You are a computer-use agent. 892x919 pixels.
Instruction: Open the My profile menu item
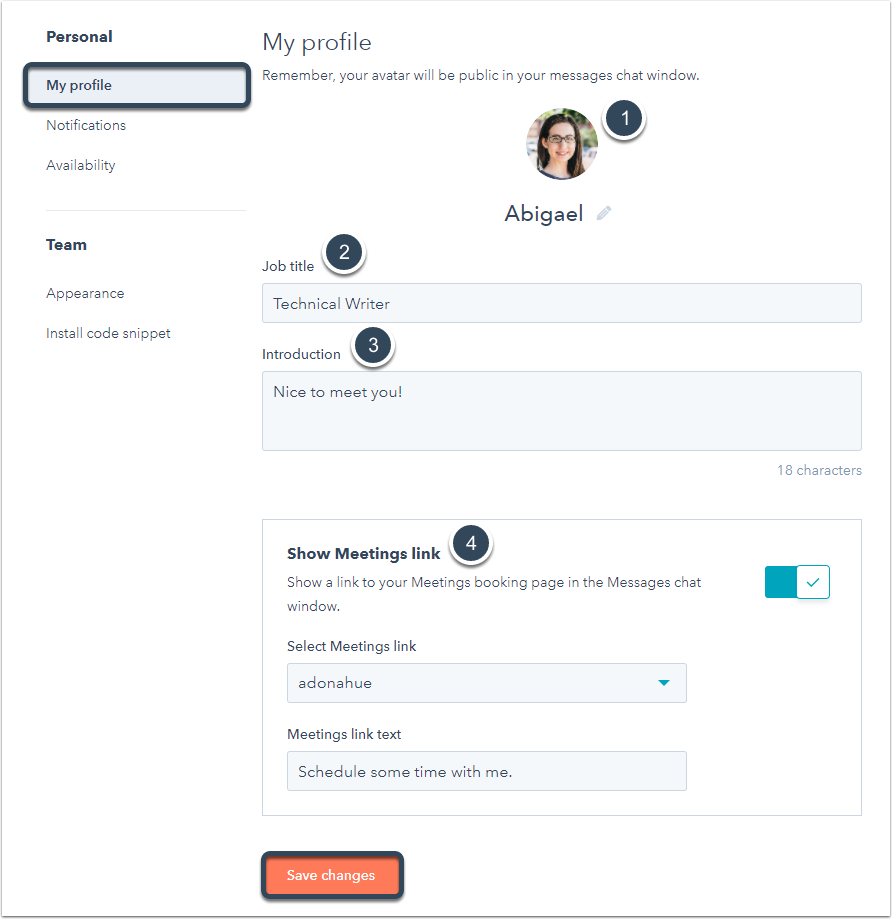[x=137, y=86]
